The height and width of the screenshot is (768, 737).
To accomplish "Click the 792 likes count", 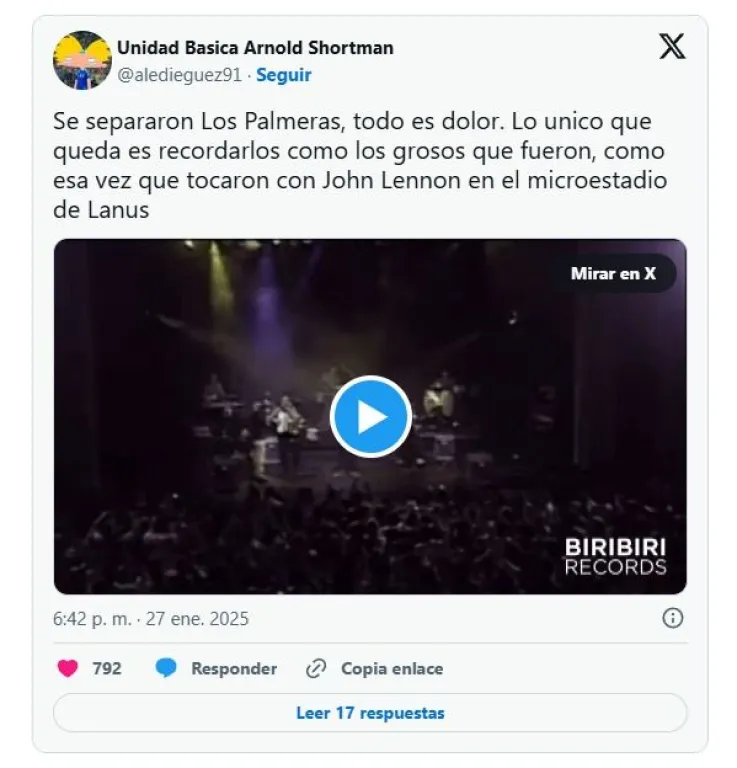I will click(x=107, y=669).
